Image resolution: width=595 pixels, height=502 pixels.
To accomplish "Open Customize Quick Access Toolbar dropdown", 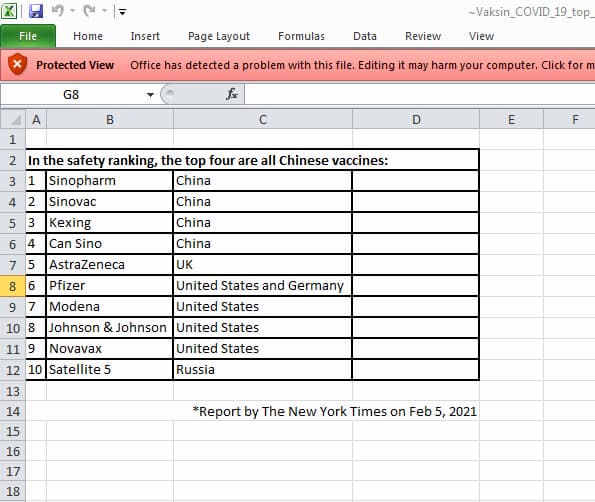I will click(122, 12).
